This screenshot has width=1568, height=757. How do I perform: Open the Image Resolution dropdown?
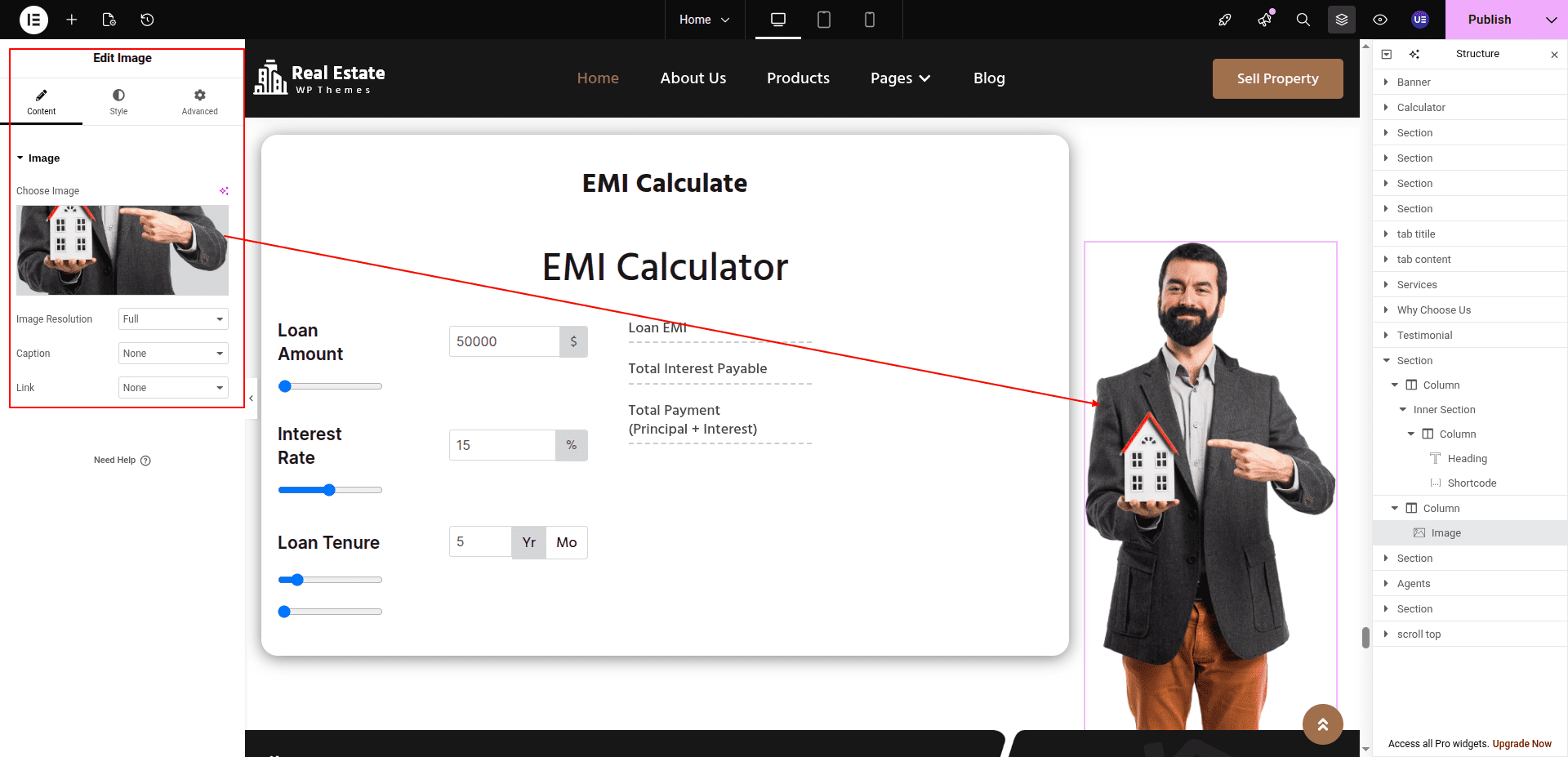[173, 319]
